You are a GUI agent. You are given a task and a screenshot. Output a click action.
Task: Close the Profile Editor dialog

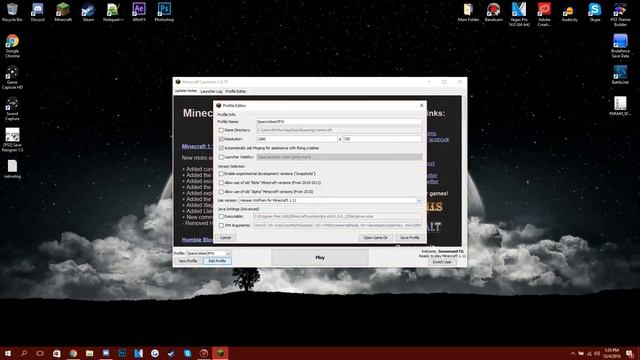click(x=422, y=106)
